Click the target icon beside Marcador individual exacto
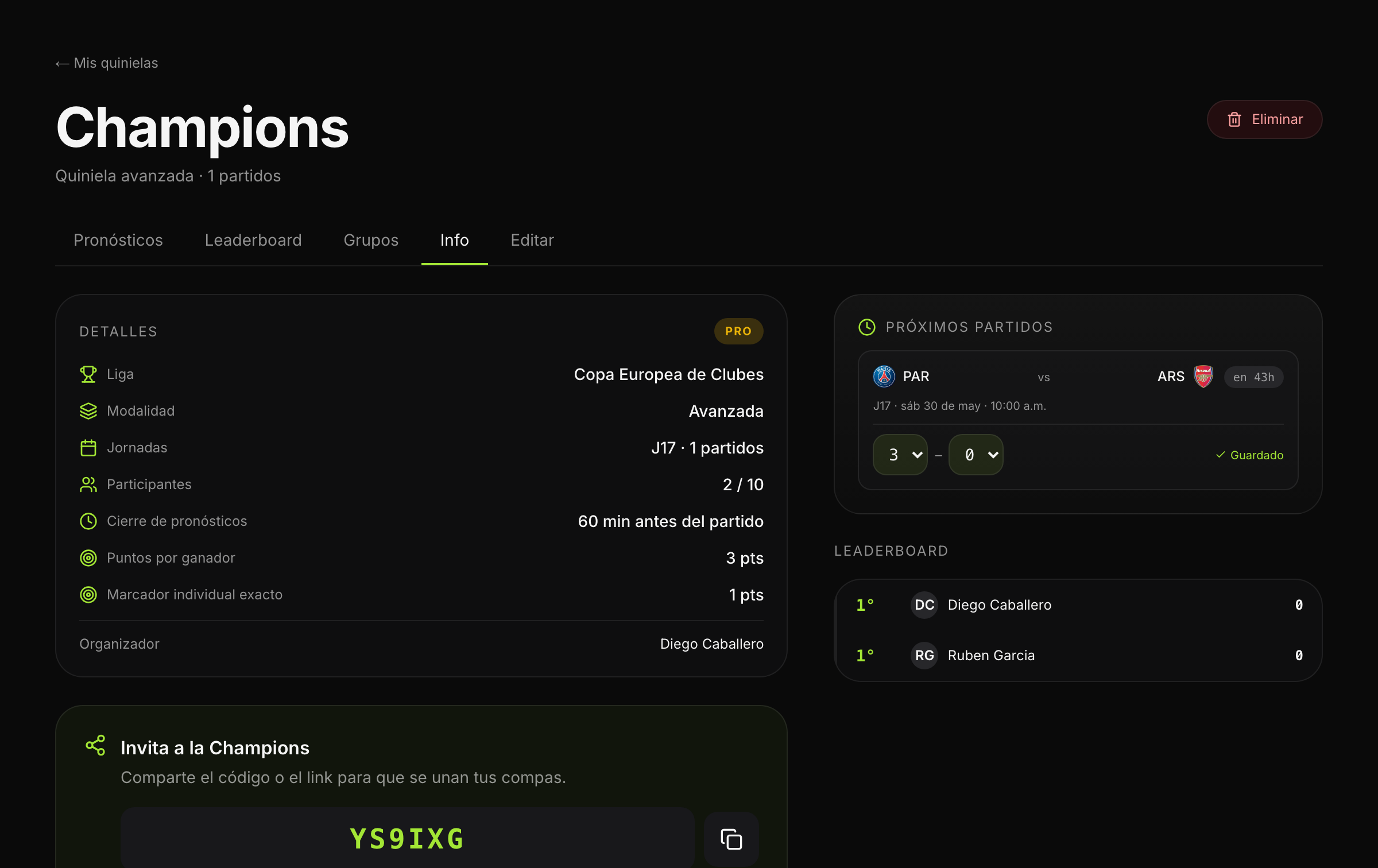The width and height of the screenshot is (1378, 868). (x=88, y=595)
